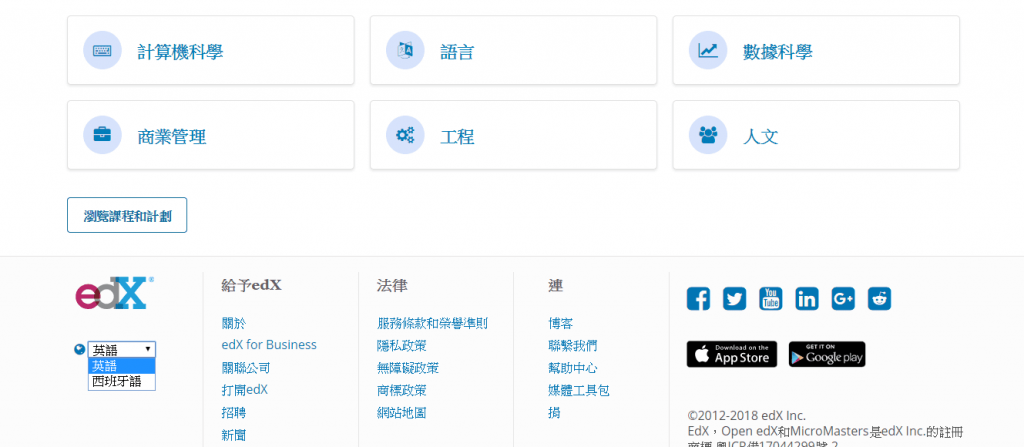This screenshot has height=447, width=1024.
Task: Open 服務條款和榮譽準則 link
Action: [432, 323]
